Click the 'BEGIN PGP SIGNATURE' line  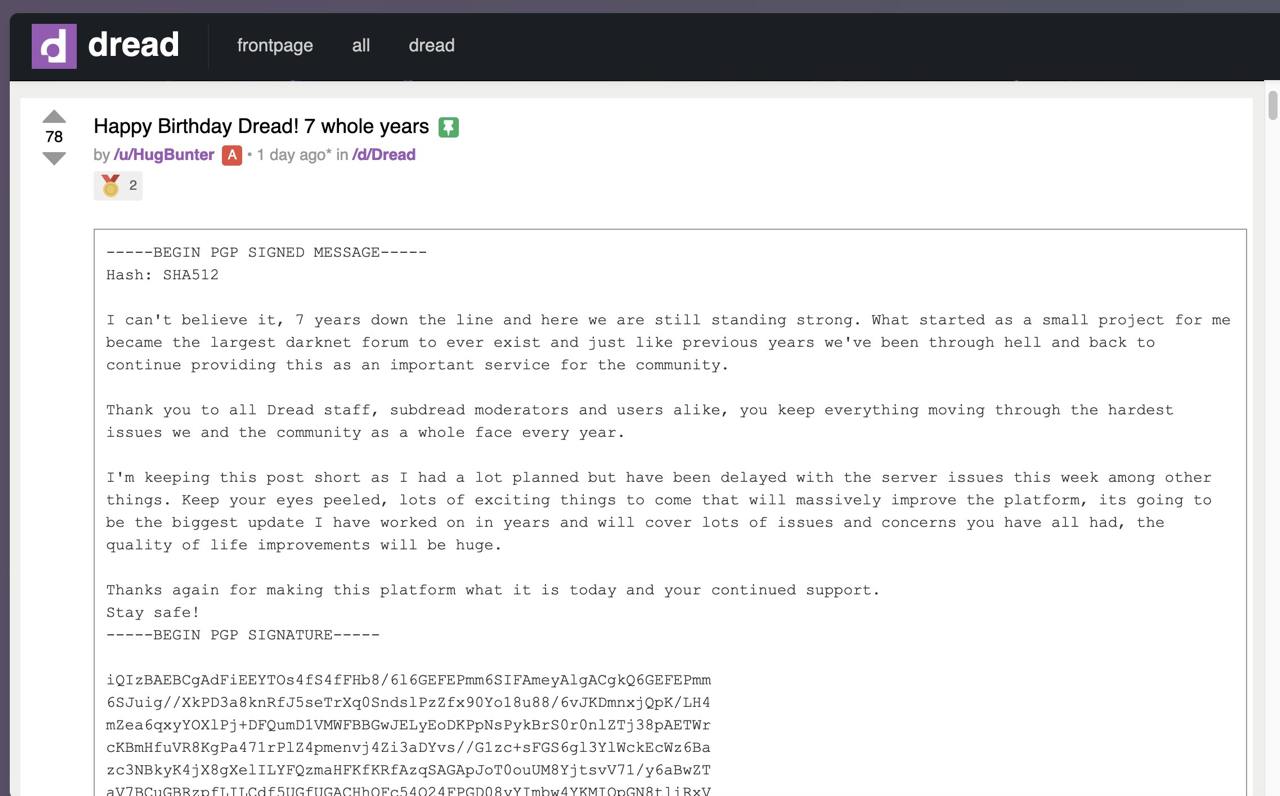coord(243,635)
